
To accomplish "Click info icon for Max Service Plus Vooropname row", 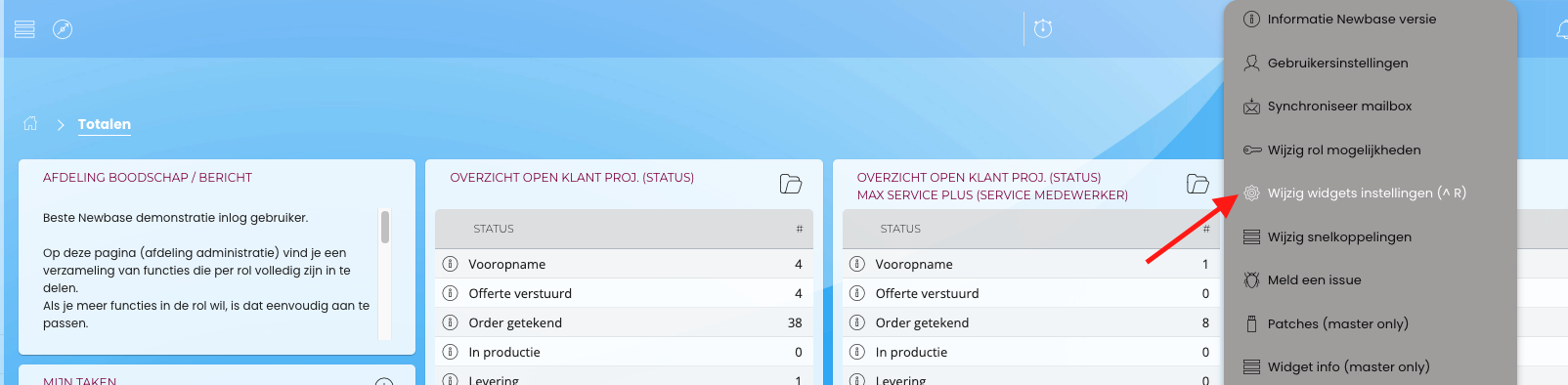I will (857, 264).
